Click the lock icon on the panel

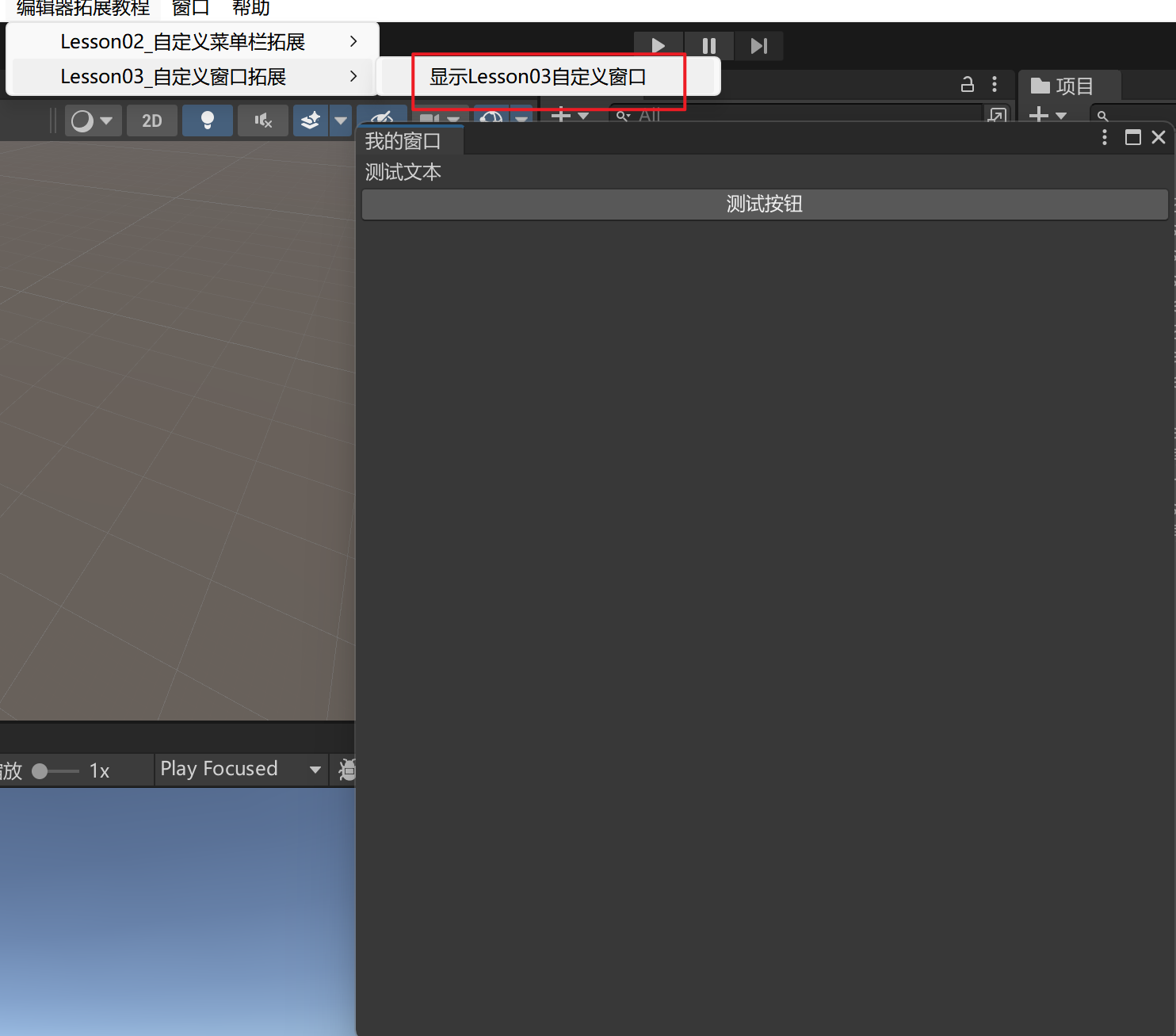(967, 84)
